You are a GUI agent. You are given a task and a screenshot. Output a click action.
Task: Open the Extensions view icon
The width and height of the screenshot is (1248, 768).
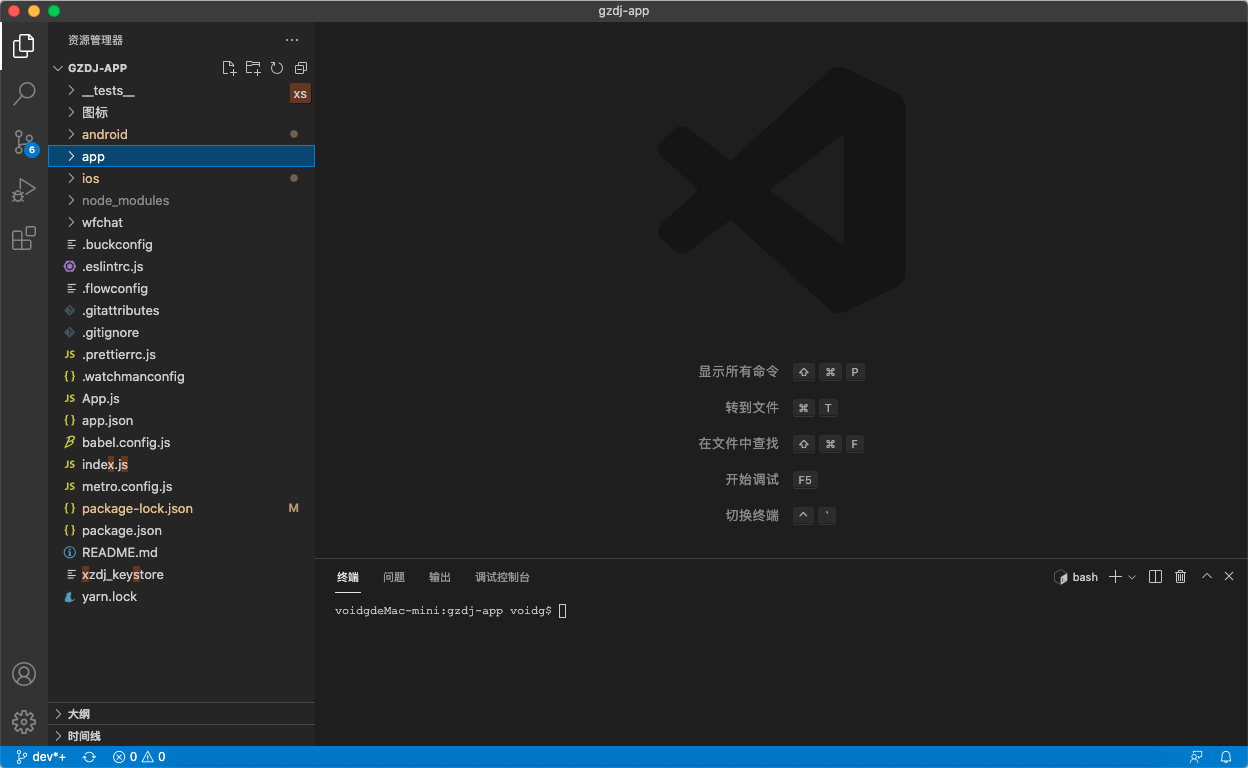click(24, 238)
